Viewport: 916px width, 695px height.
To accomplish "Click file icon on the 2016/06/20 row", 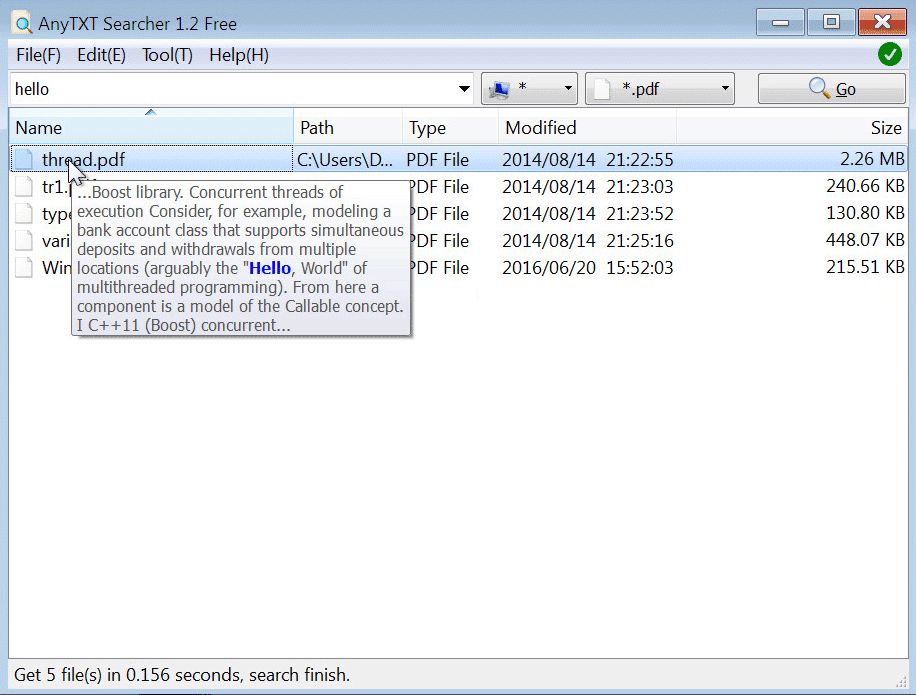I will [x=24, y=267].
